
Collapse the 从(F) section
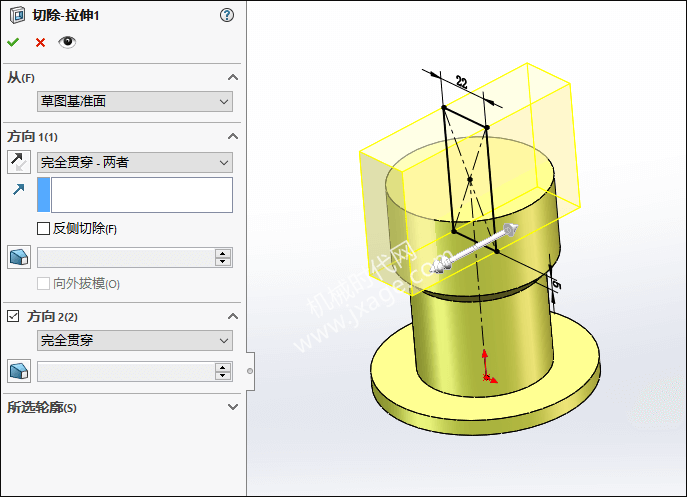tap(233, 78)
